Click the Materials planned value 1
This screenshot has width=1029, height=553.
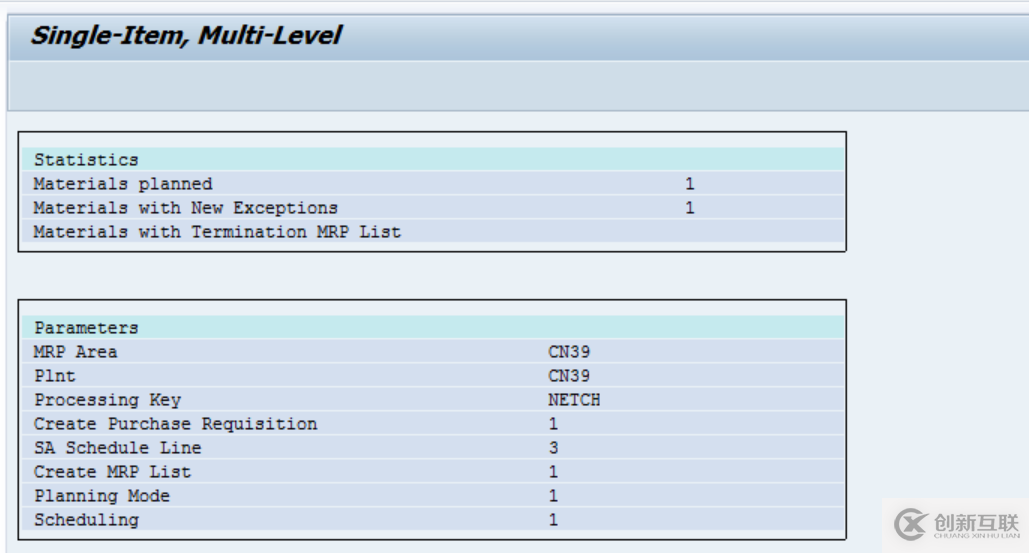689,184
